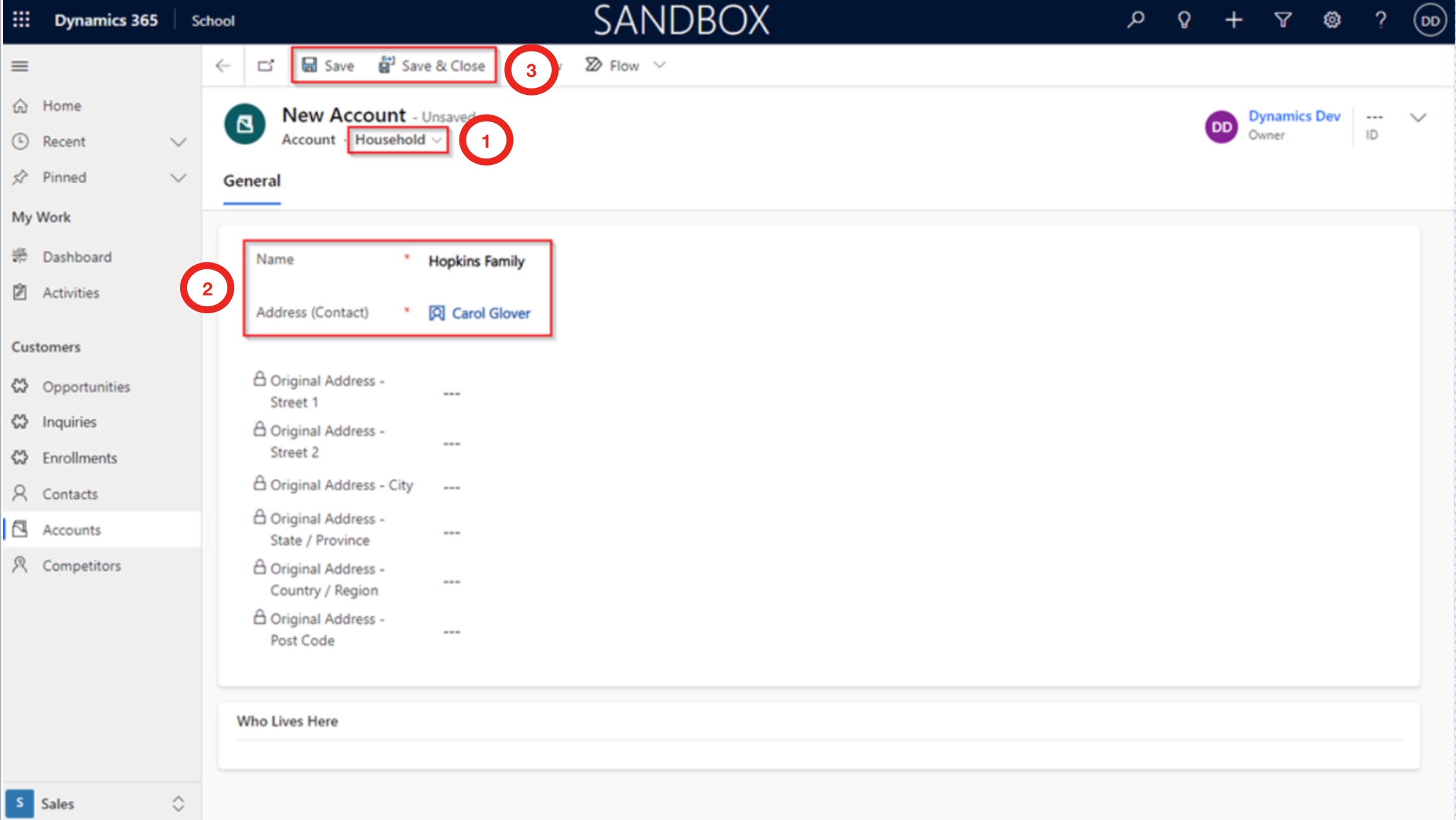Expand the header details chevron
This screenshot has width=1456, height=820.
click(x=1418, y=118)
